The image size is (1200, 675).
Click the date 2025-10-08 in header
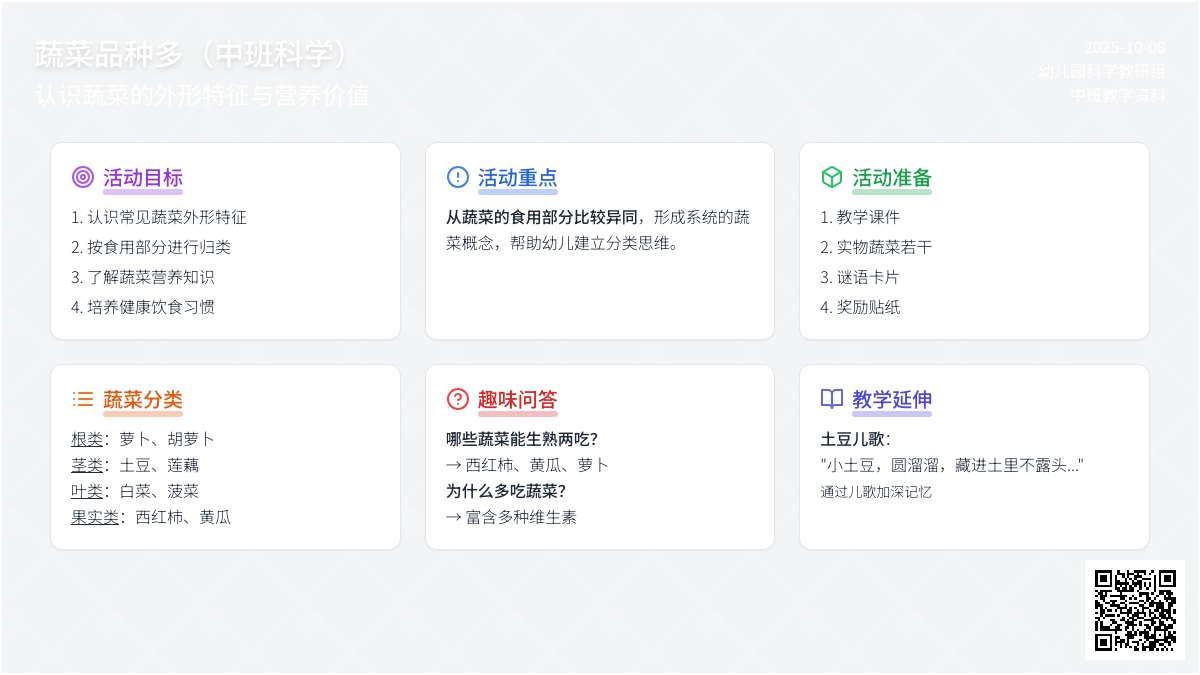tap(1124, 47)
